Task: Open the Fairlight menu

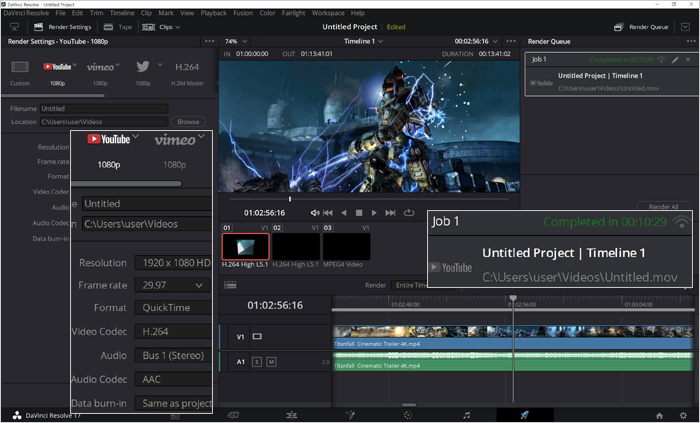Action: click(x=295, y=13)
